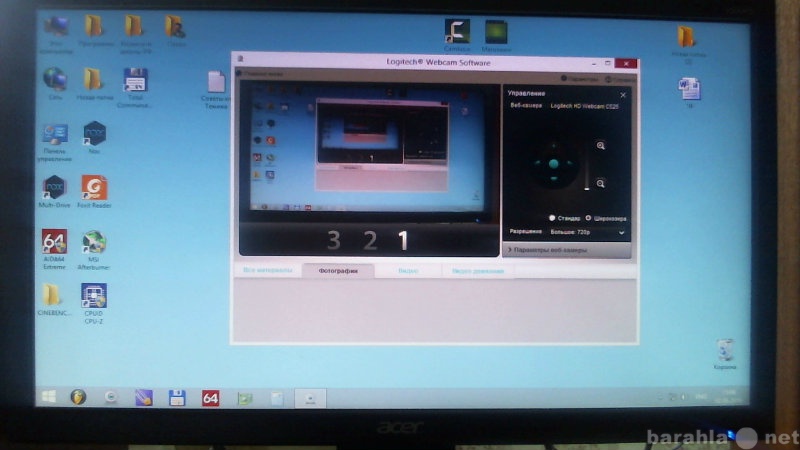
Task: Open the CINEBENCH folder on desktop
Action: click(x=53, y=300)
